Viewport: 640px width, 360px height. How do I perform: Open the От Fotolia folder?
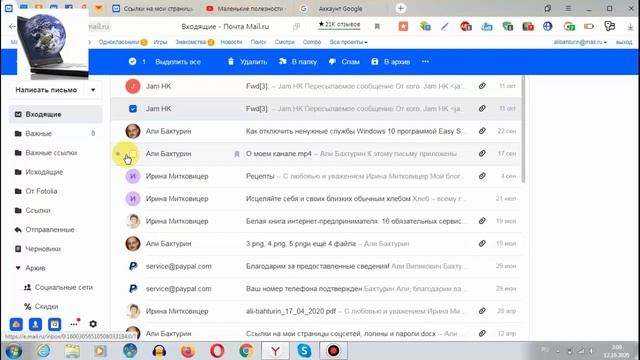[x=56, y=191]
